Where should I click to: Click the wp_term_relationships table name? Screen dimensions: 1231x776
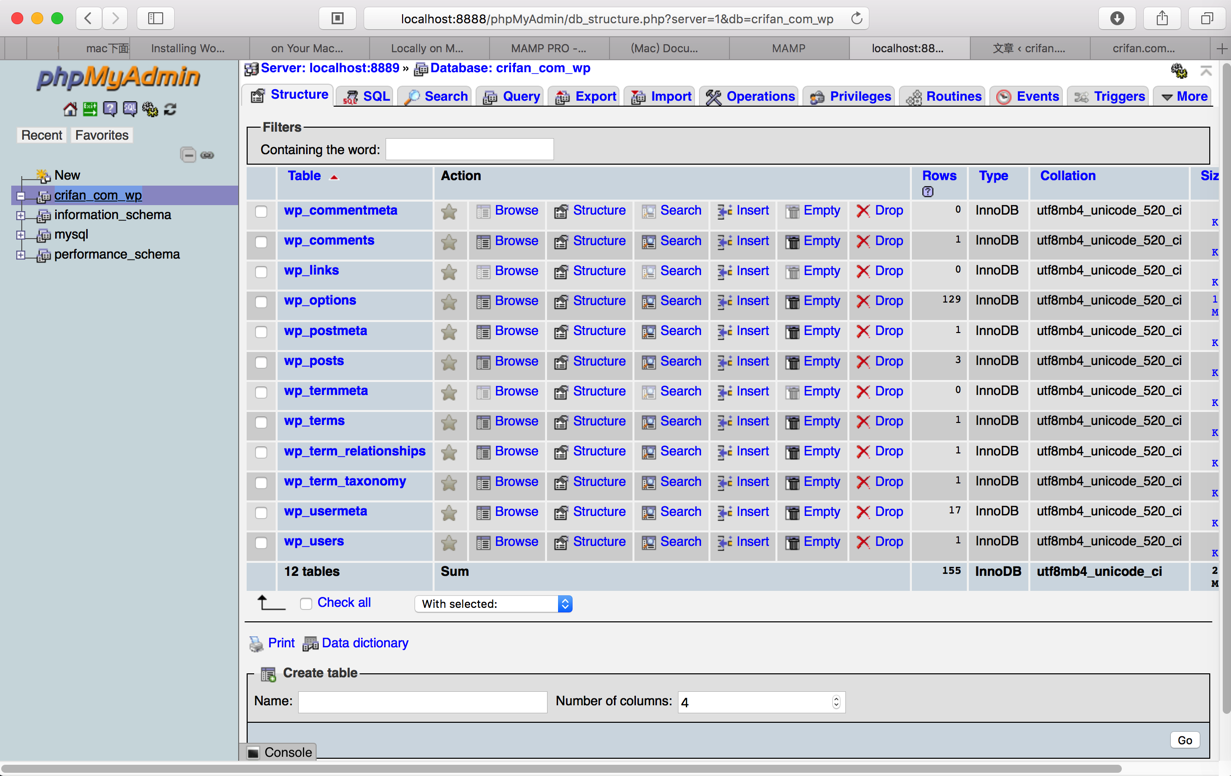(355, 451)
